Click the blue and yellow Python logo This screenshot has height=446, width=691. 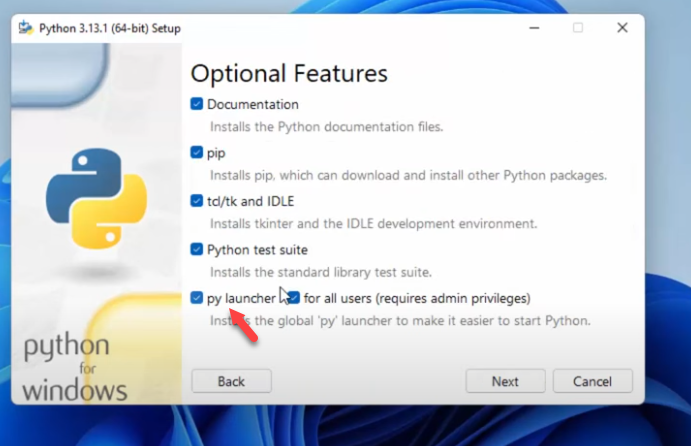(x=96, y=196)
